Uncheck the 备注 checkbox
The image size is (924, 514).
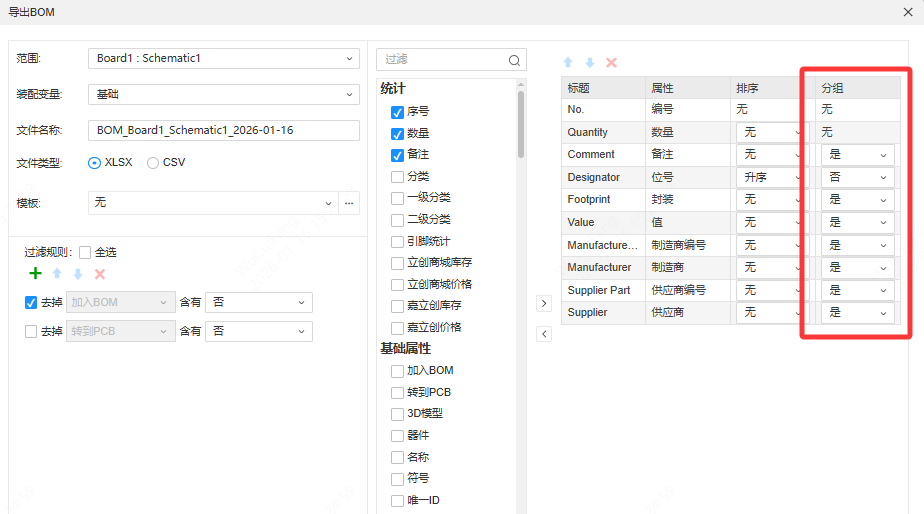click(x=397, y=155)
